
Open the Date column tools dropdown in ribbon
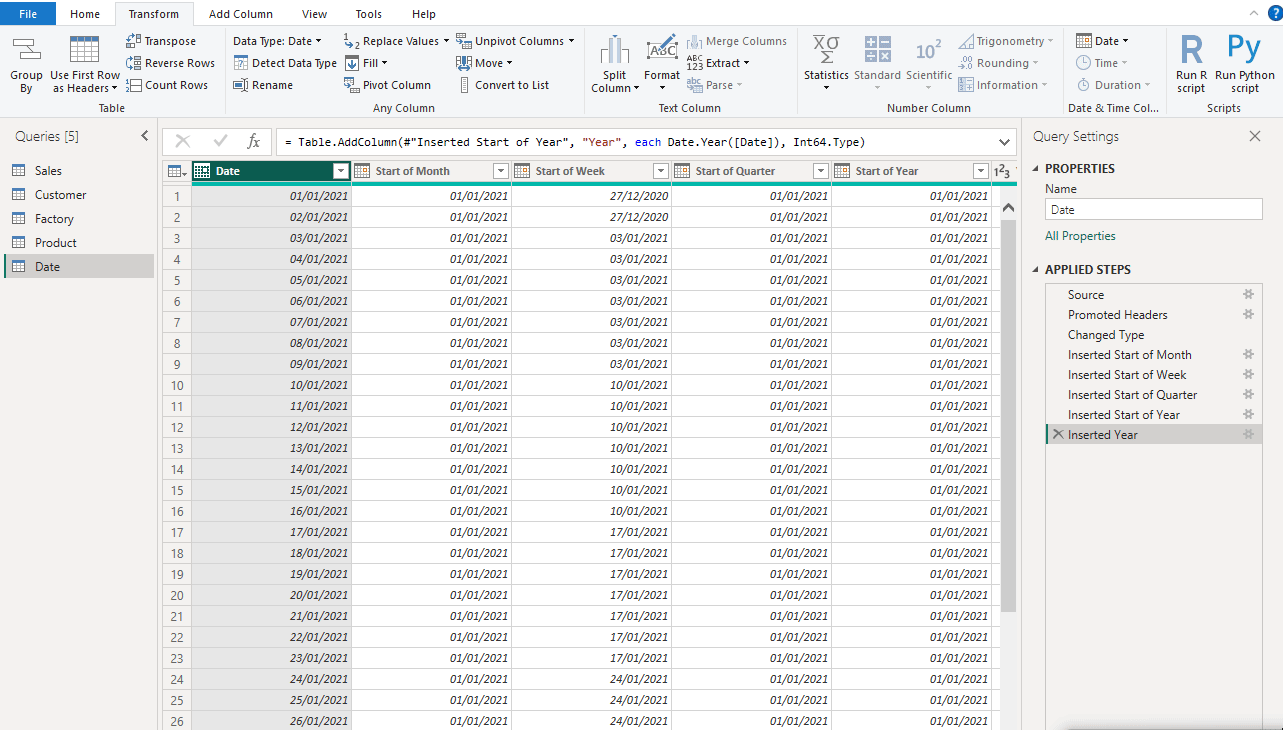click(x=1102, y=41)
